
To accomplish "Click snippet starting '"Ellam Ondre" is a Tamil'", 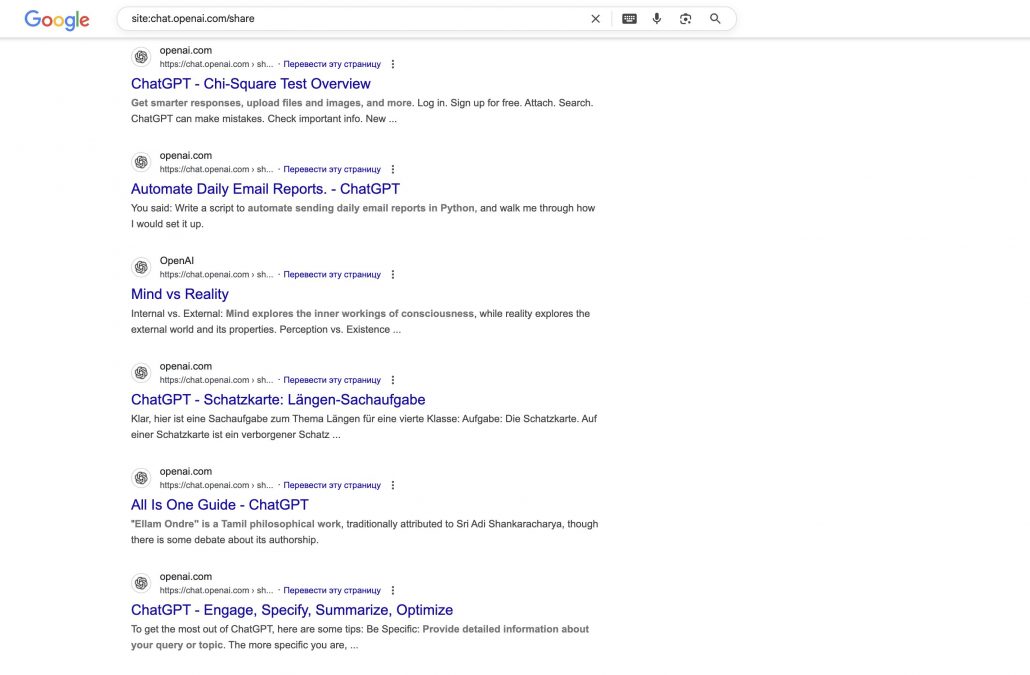I will (x=365, y=532).
